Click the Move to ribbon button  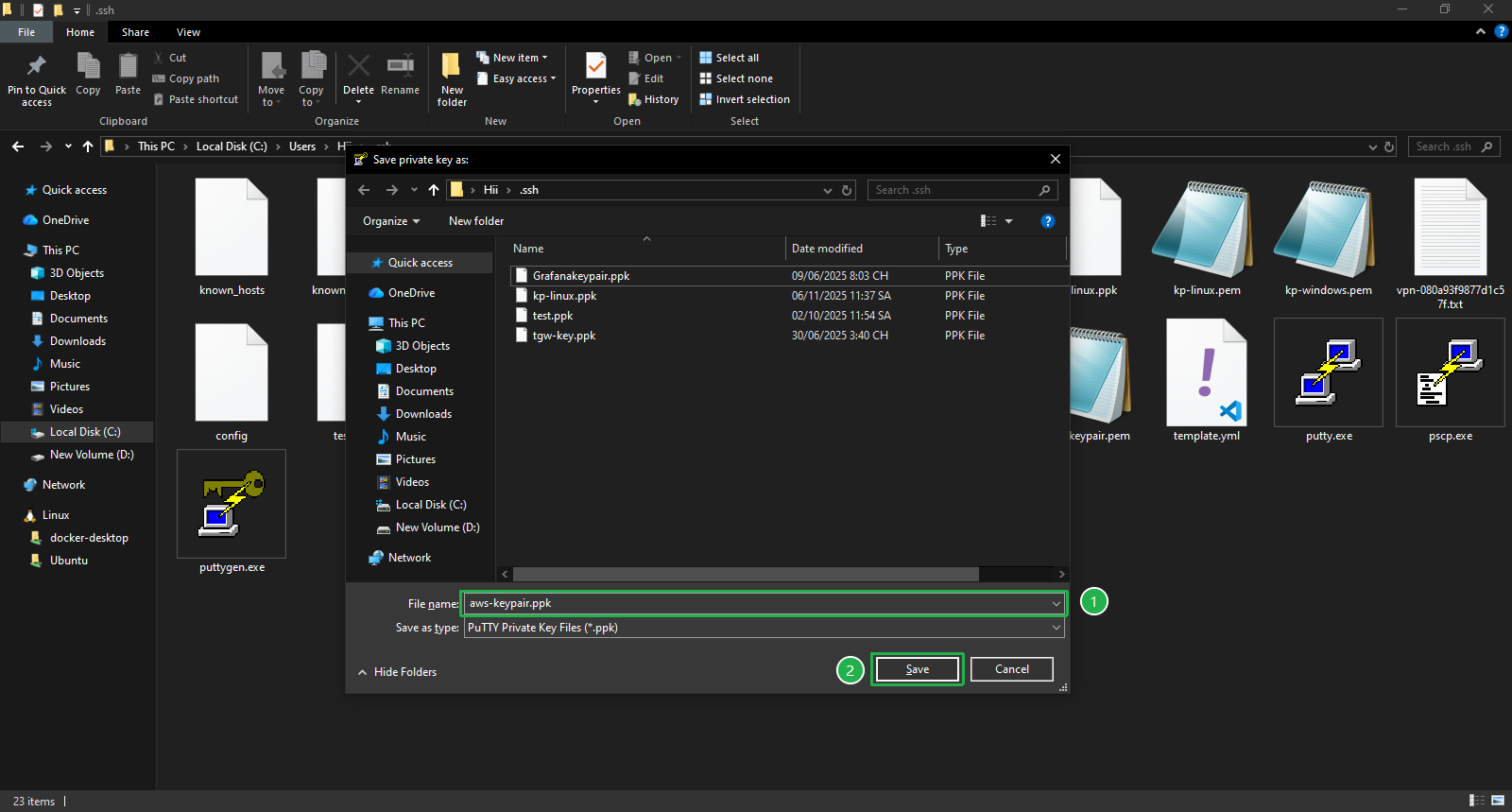(271, 79)
